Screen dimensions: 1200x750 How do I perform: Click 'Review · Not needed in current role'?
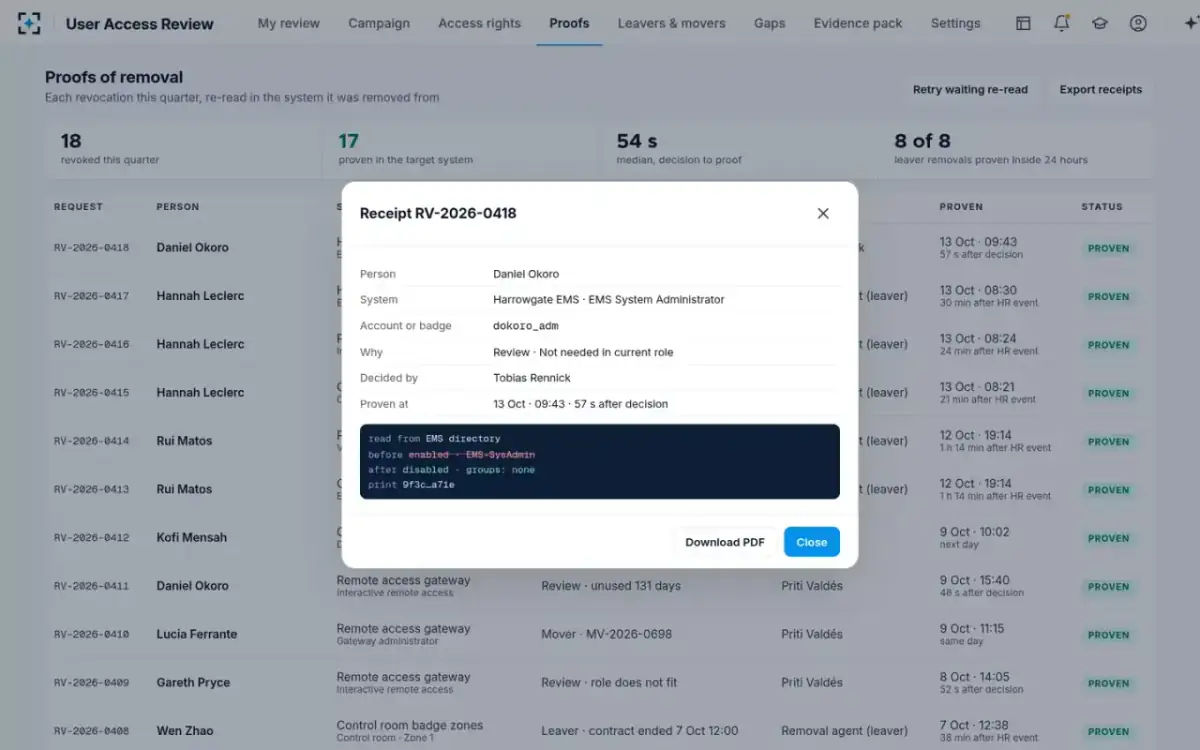583,352
